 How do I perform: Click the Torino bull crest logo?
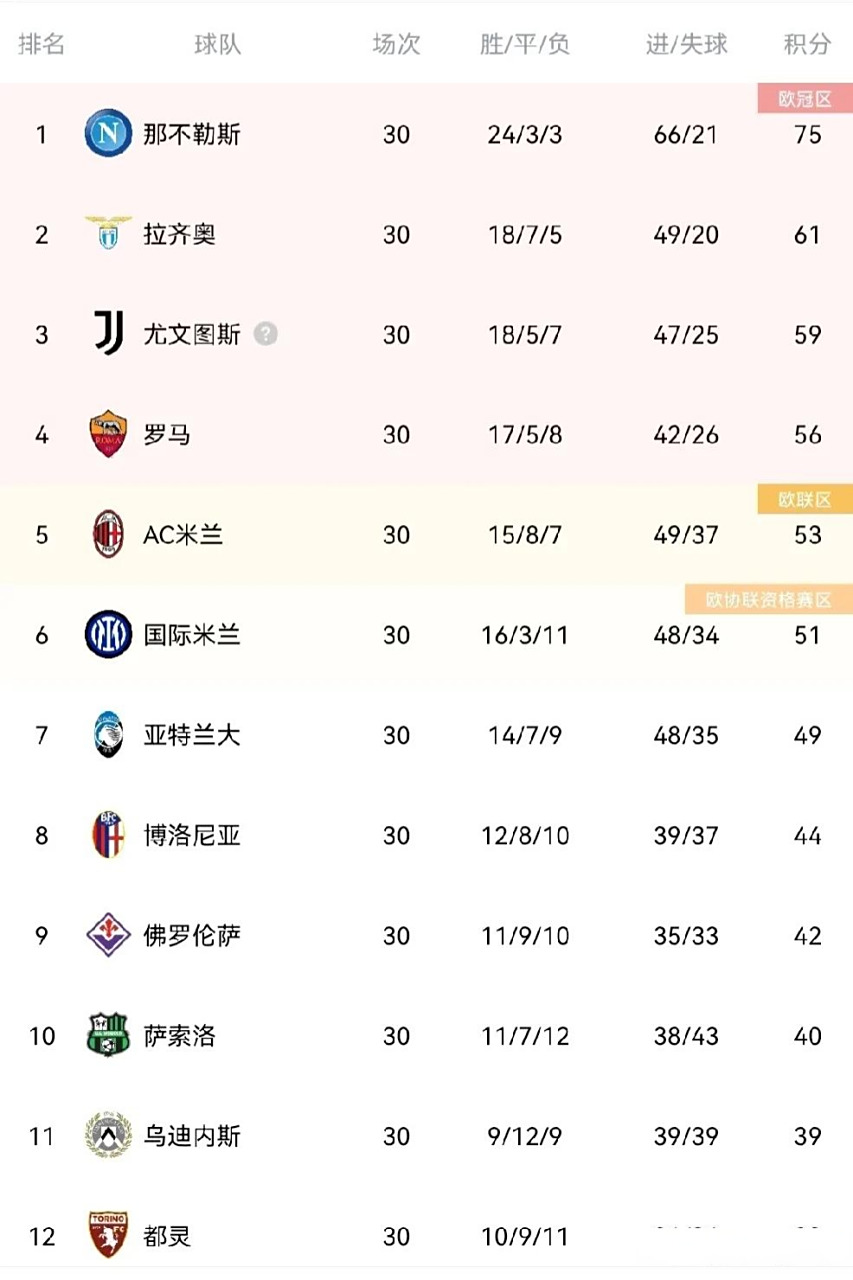click(x=107, y=1236)
